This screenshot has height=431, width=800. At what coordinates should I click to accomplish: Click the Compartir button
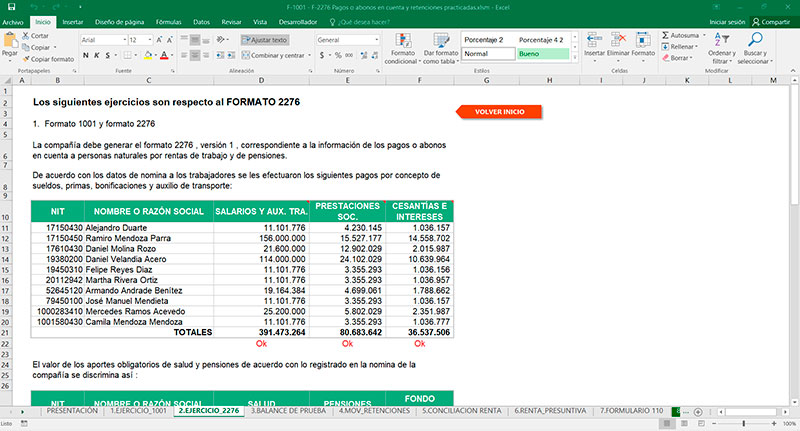[x=771, y=22]
